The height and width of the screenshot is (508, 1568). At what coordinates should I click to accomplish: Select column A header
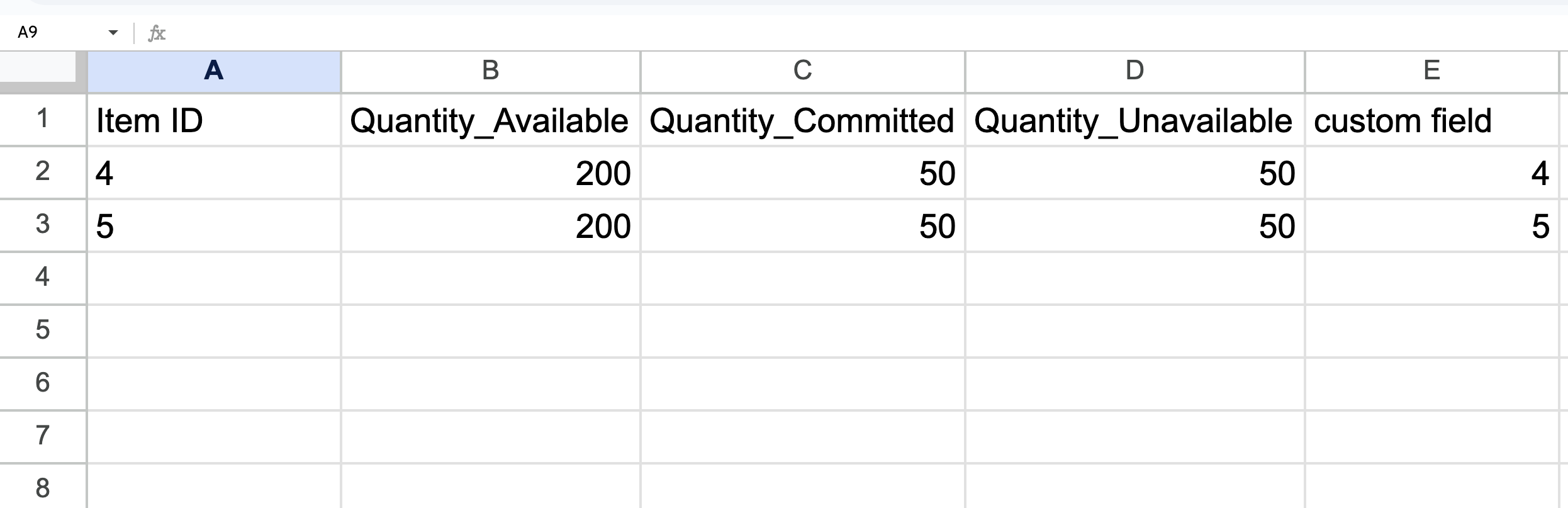[x=214, y=71]
